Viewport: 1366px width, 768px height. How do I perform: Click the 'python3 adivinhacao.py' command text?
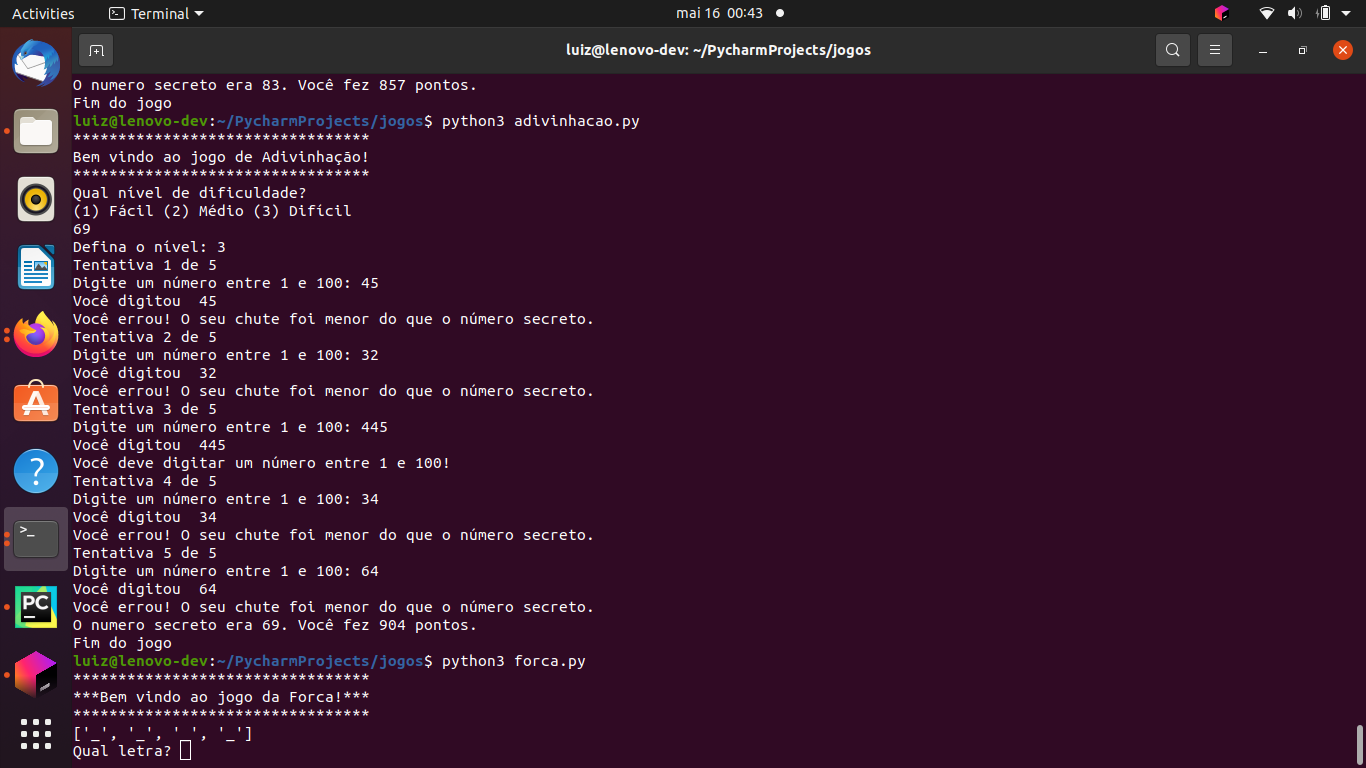[540, 121]
